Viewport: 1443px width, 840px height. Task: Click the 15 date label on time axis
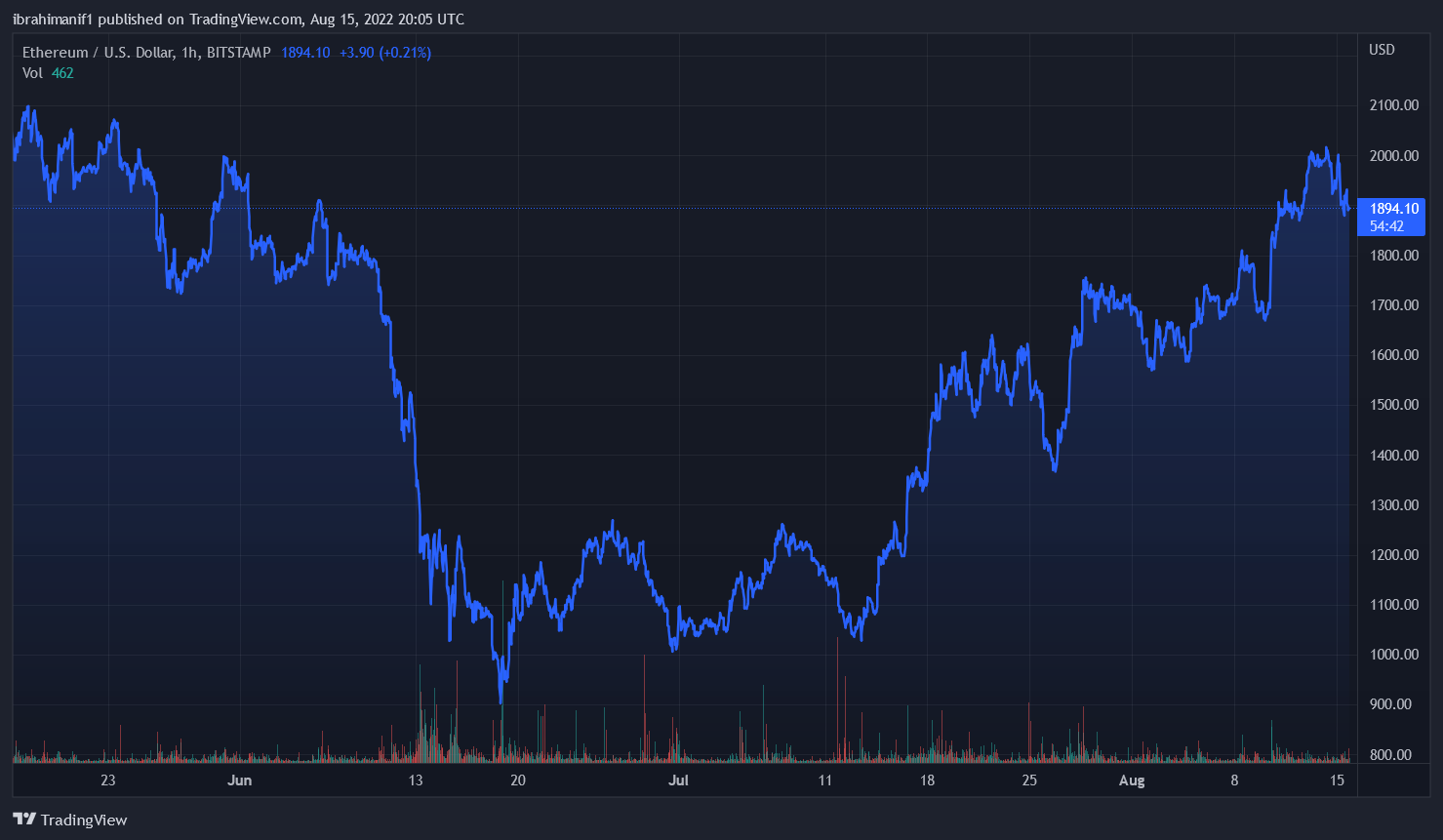coord(1338,780)
